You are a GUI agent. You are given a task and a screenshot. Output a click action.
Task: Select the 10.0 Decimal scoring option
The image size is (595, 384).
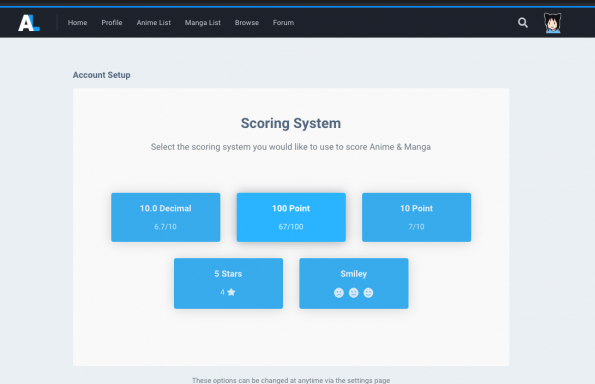tap(165, 217)
